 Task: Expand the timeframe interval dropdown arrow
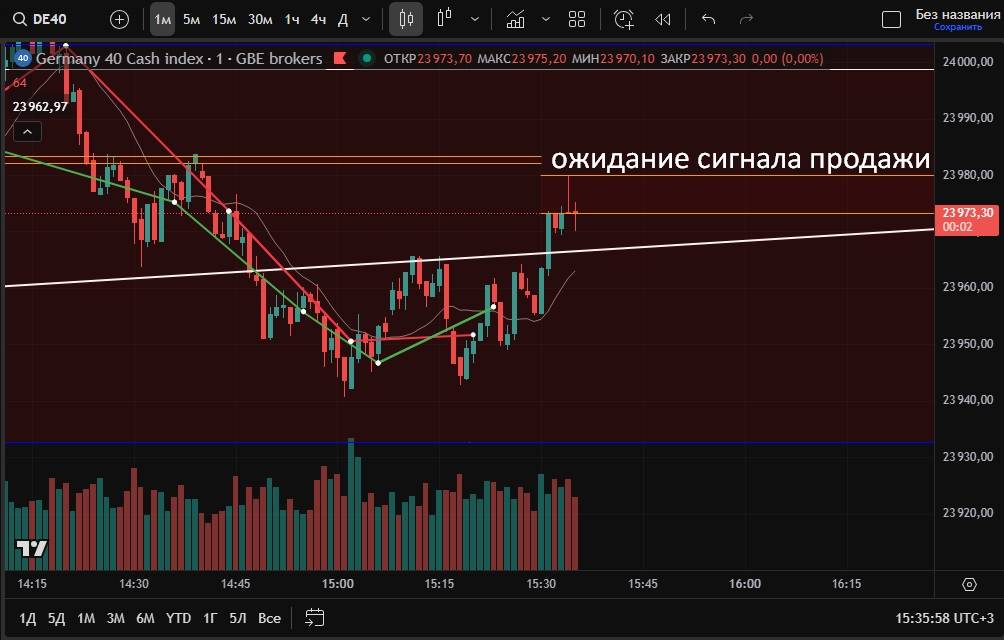pos(366,19)
